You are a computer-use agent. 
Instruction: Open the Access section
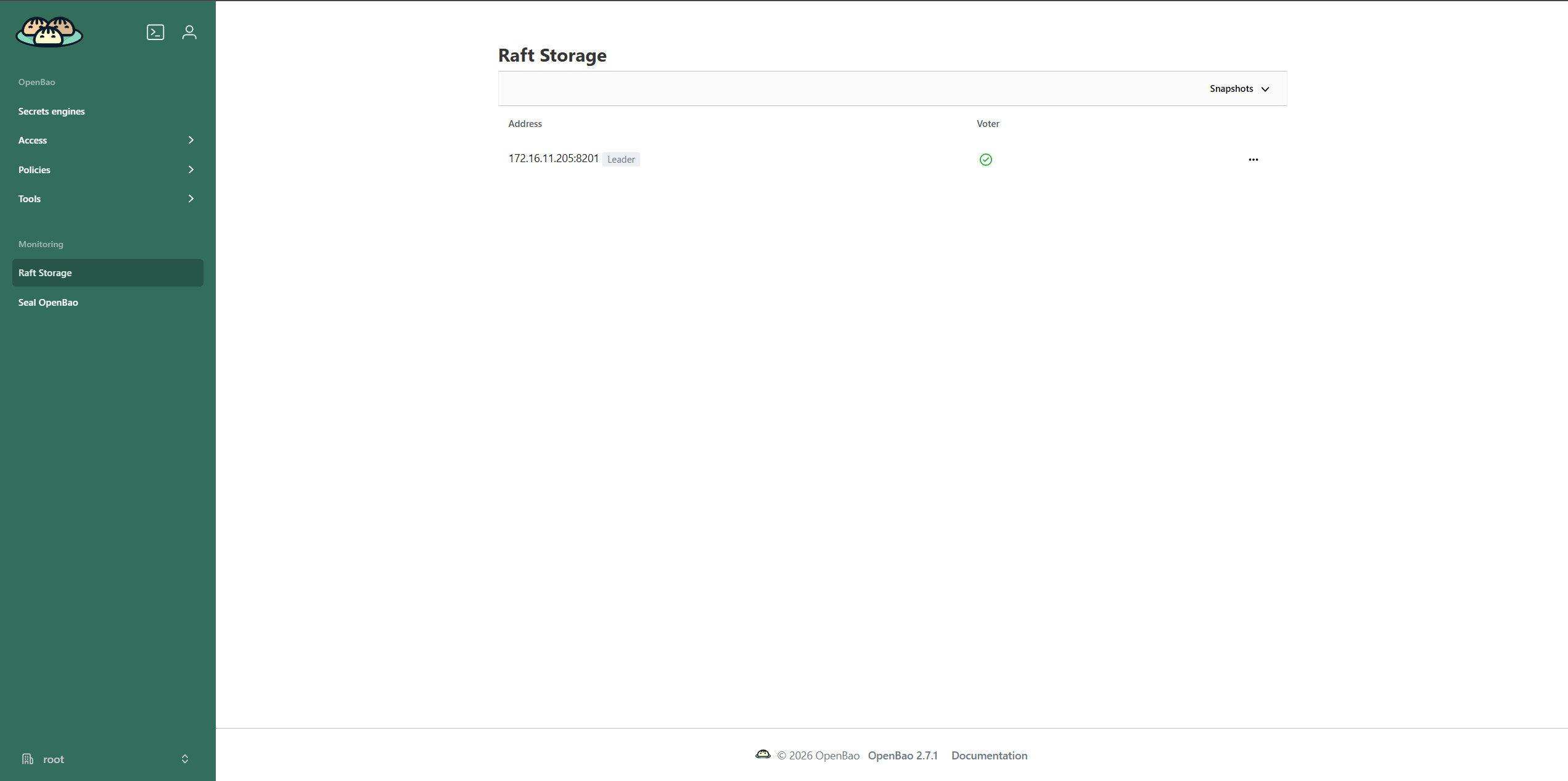click(107, 141)
